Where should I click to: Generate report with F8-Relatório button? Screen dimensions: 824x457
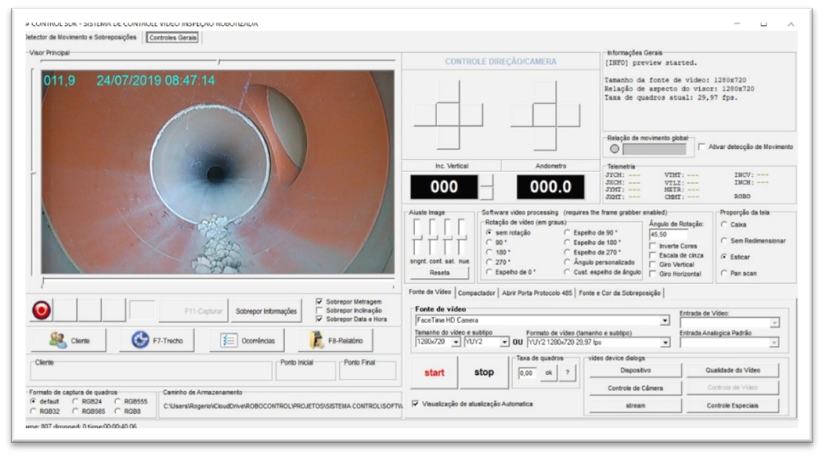coord(335,340)
